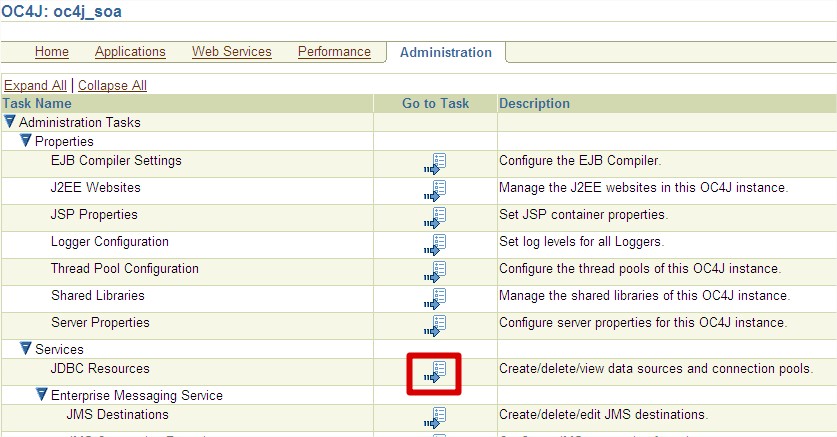Click the JSP Properties go-to-task icon
The image size is (837, 437).
tap(435, 218)
